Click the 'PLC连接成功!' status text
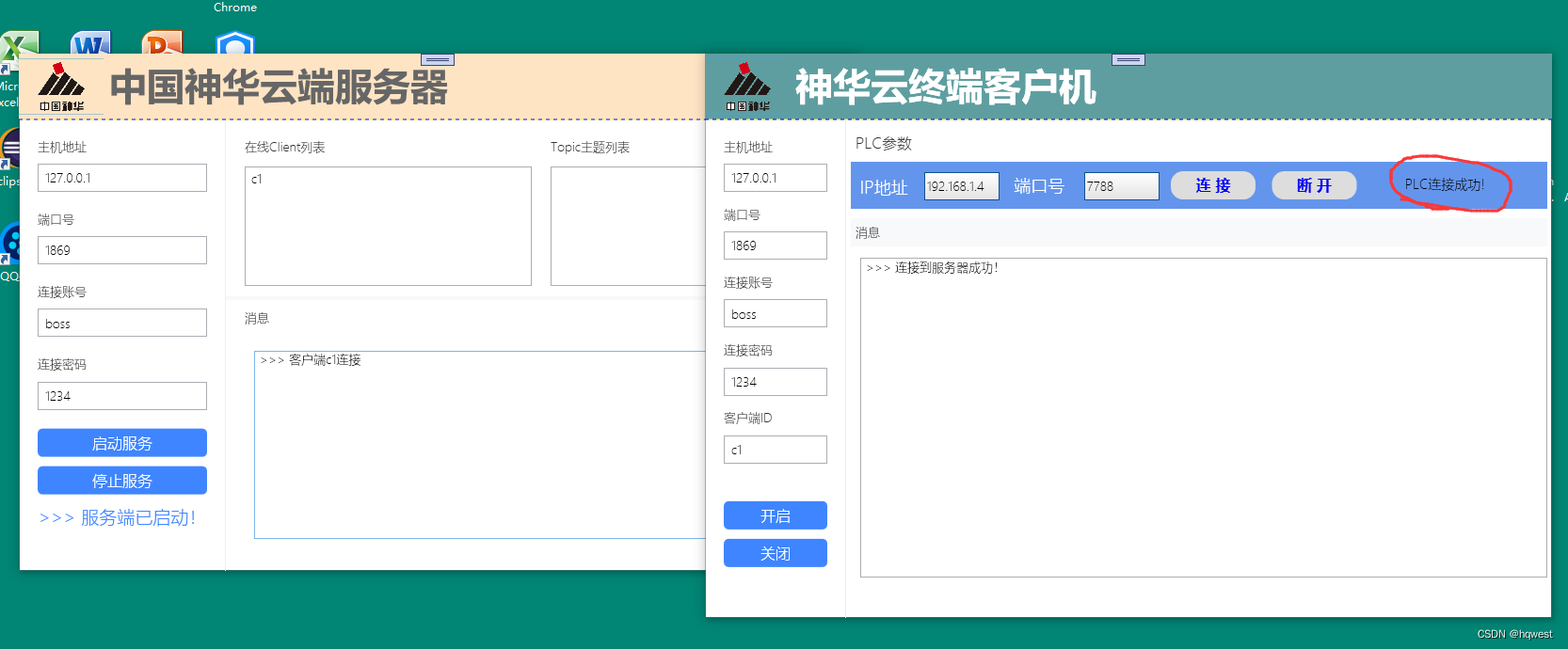1568x649 pixels. click(1444, 184)
